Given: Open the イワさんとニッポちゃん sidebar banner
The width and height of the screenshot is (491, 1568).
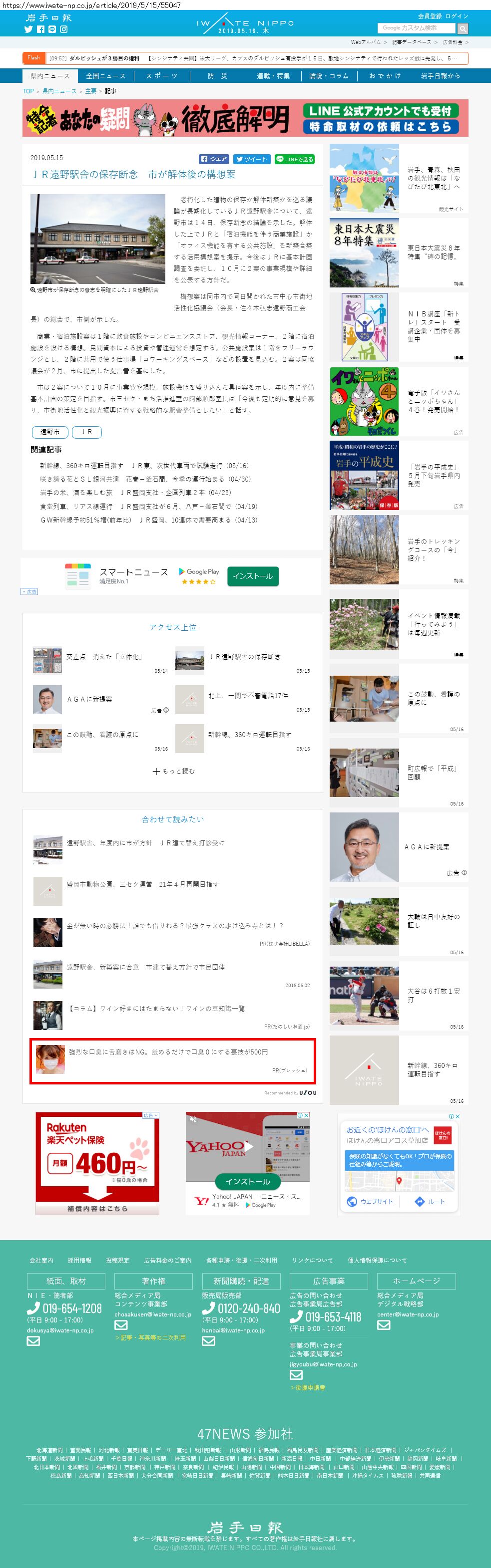Looking at the screenshot, I should [399, 401].
